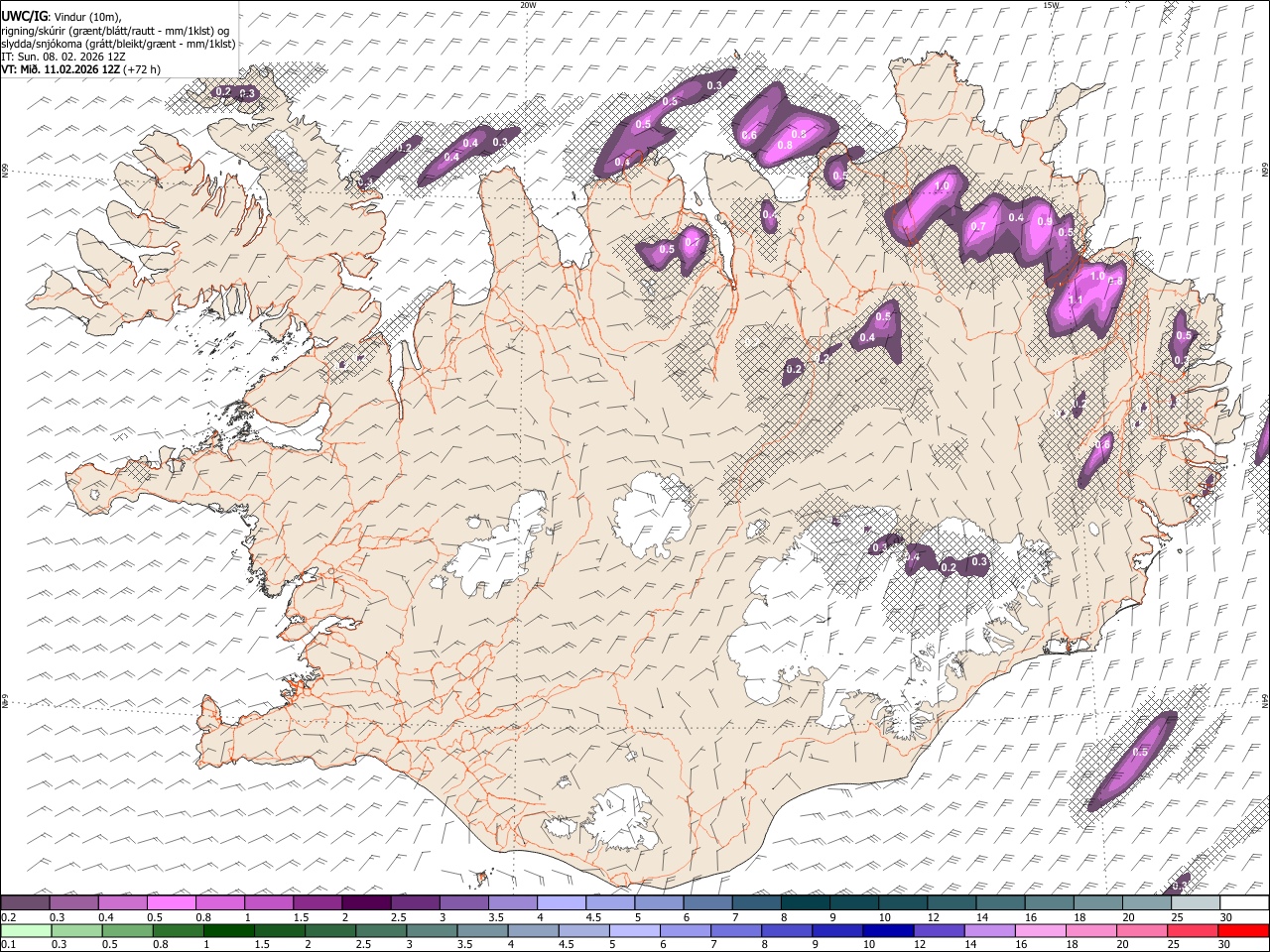Image resolution: width=1270 pixels, height=952 pixels.
Task: Pick the 0.5–0.8 green lower legend swatch
Action: 128,930
